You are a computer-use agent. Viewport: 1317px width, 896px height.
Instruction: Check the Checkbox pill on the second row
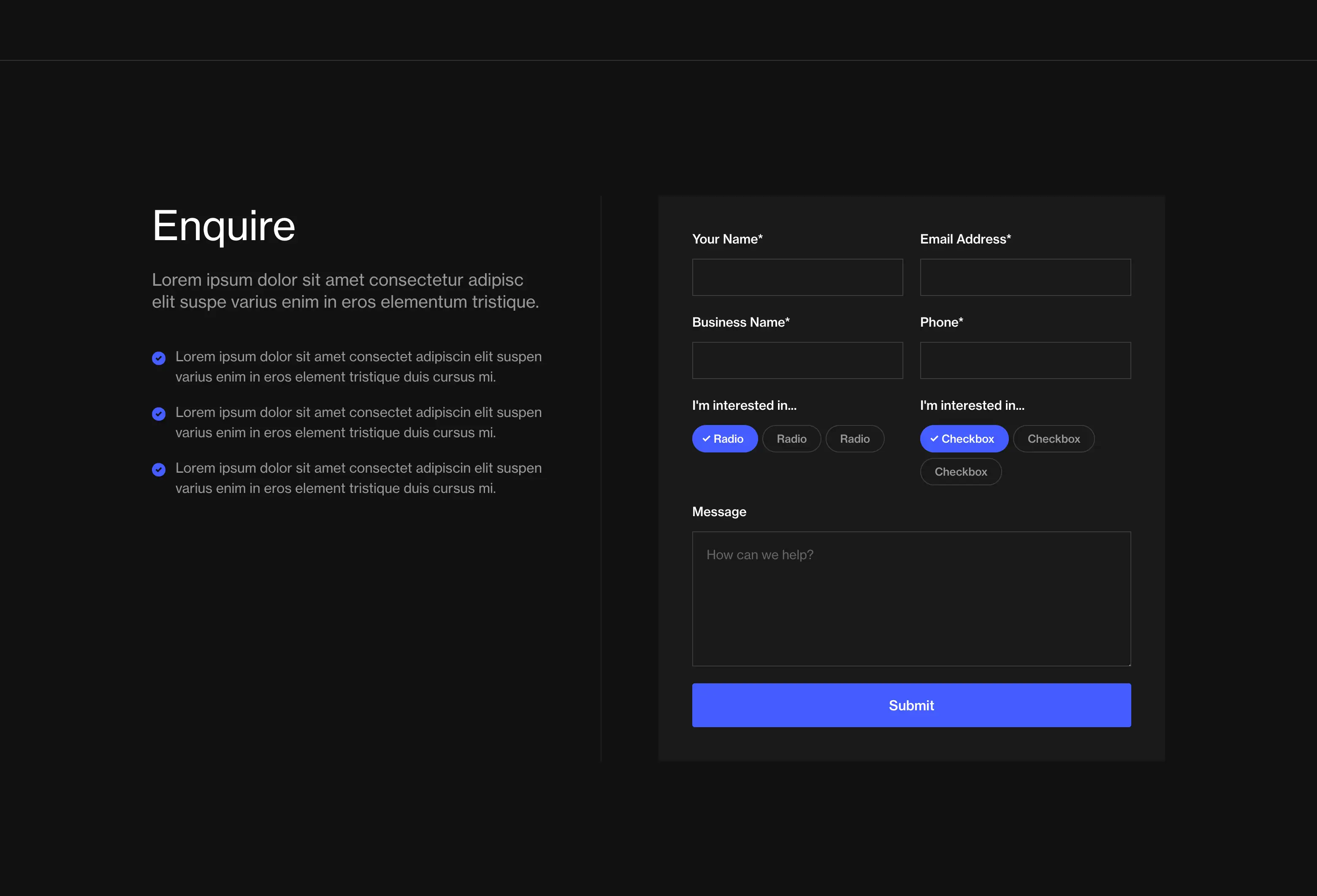[961, 471]
